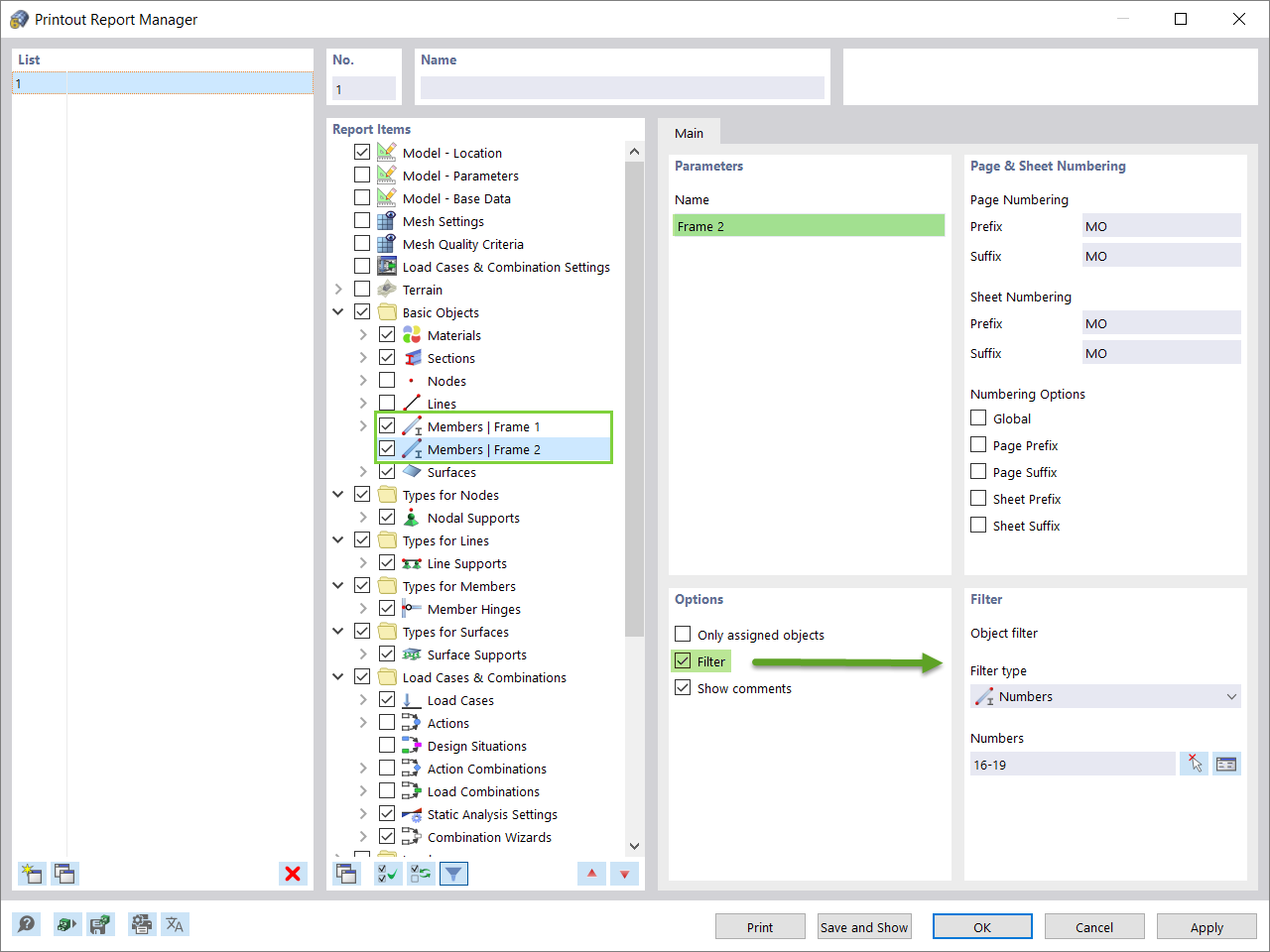The width and height of the screenshot is (1270, 952).
Task: Collapse the Types for Nodes folder
Action: 338,495
